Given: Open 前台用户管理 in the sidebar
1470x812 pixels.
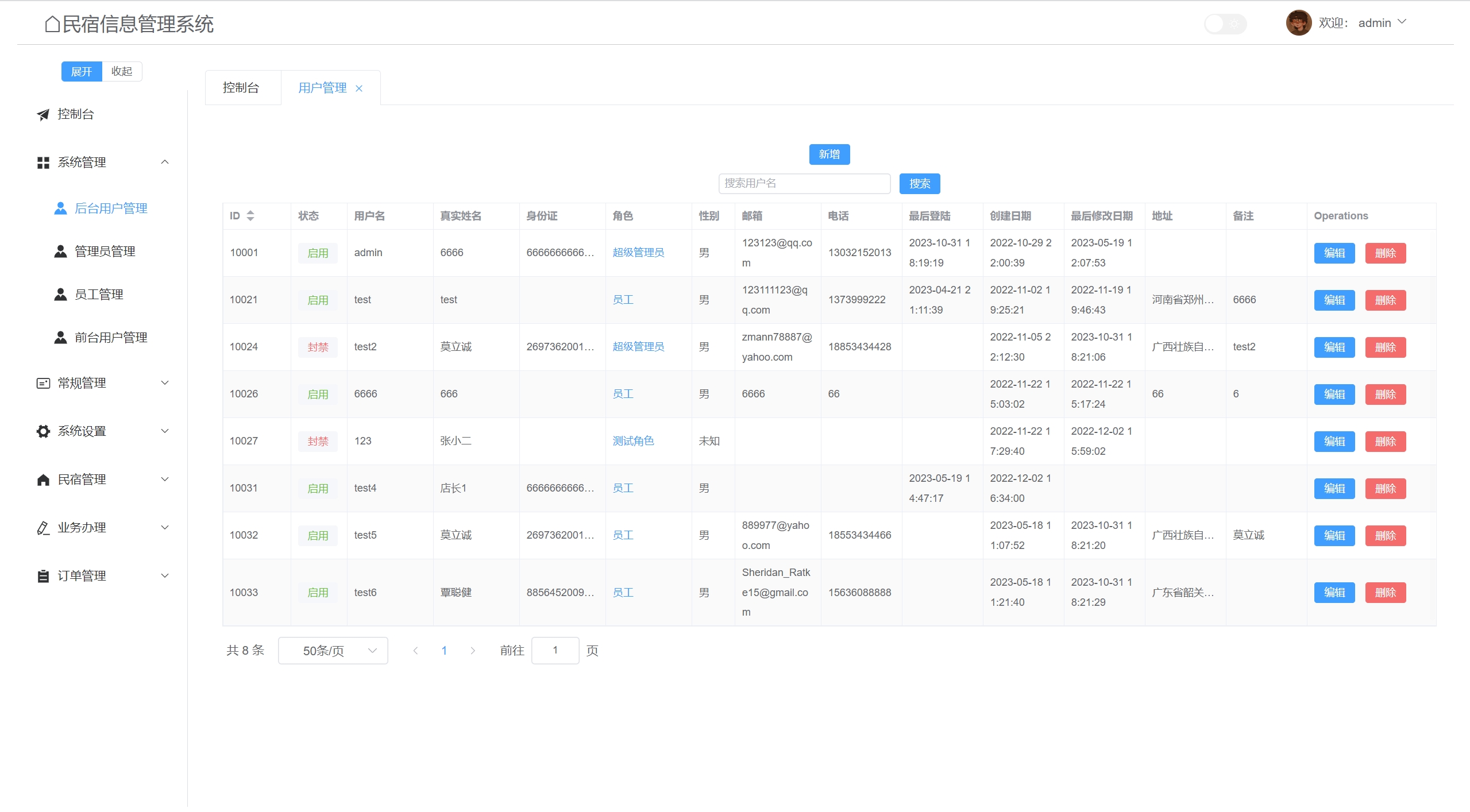Looking at the screenshot, I should 111,338.
